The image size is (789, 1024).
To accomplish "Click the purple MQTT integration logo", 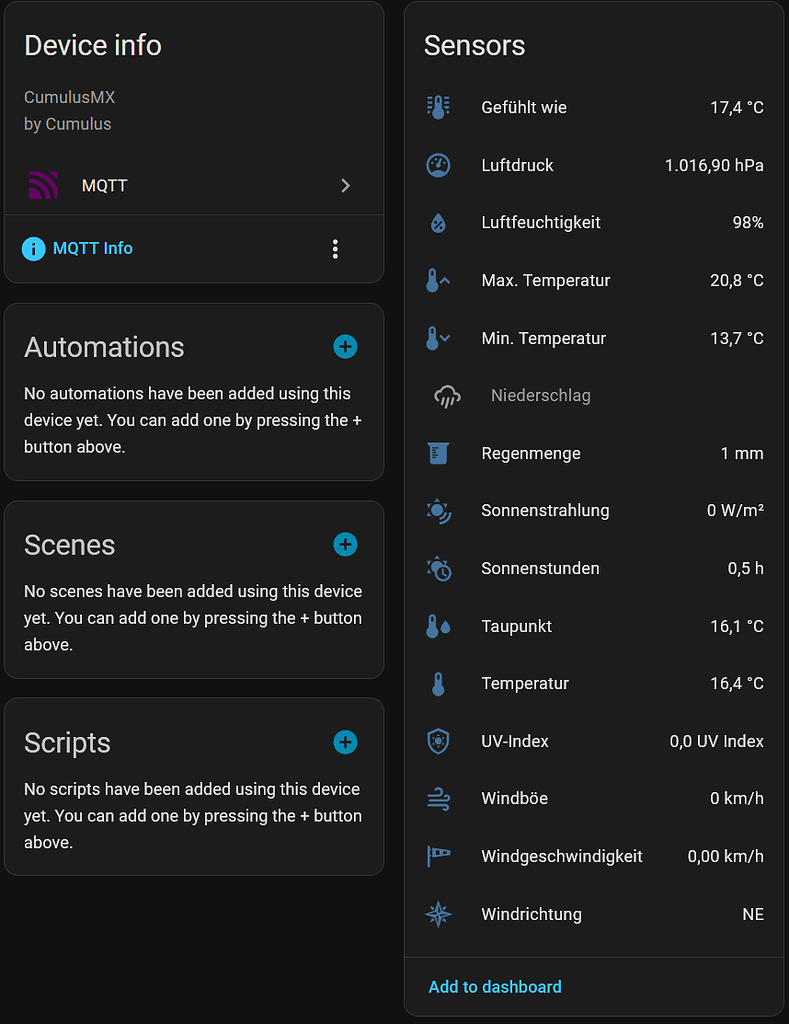I will pos(43,185).
